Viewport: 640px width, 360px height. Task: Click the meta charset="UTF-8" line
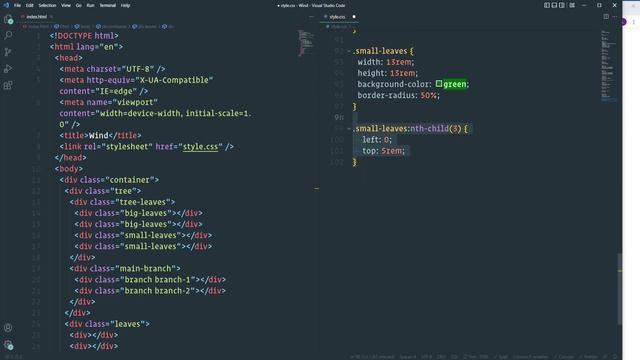tap(112, 69)
